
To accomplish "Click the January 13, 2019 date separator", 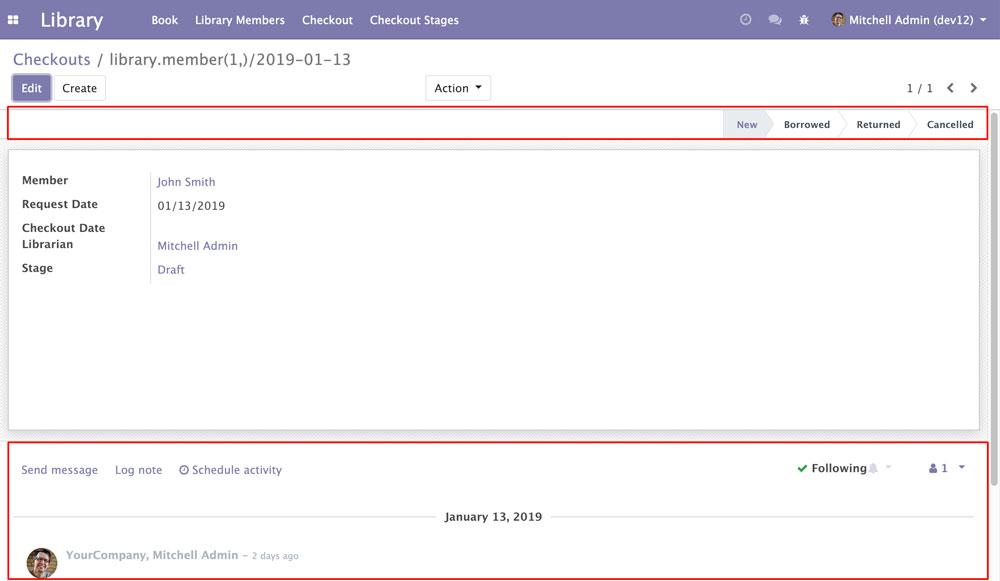I will coord(493,517).
